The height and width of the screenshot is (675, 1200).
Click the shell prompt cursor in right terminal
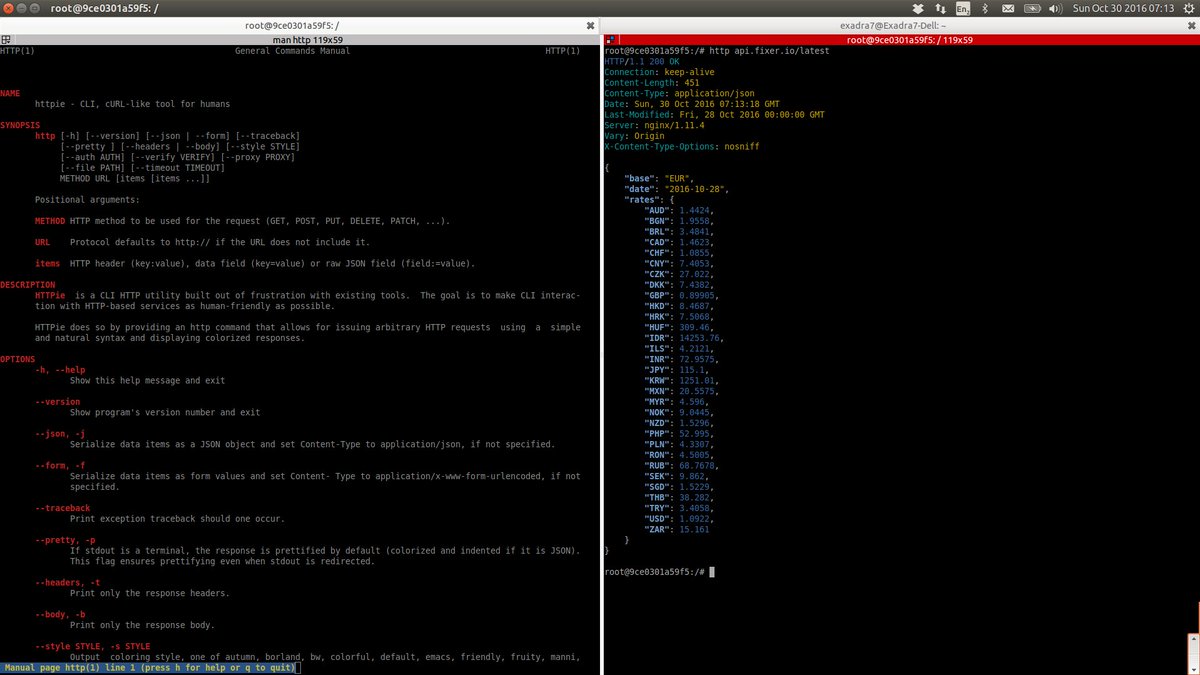click(x=712, y=572)
